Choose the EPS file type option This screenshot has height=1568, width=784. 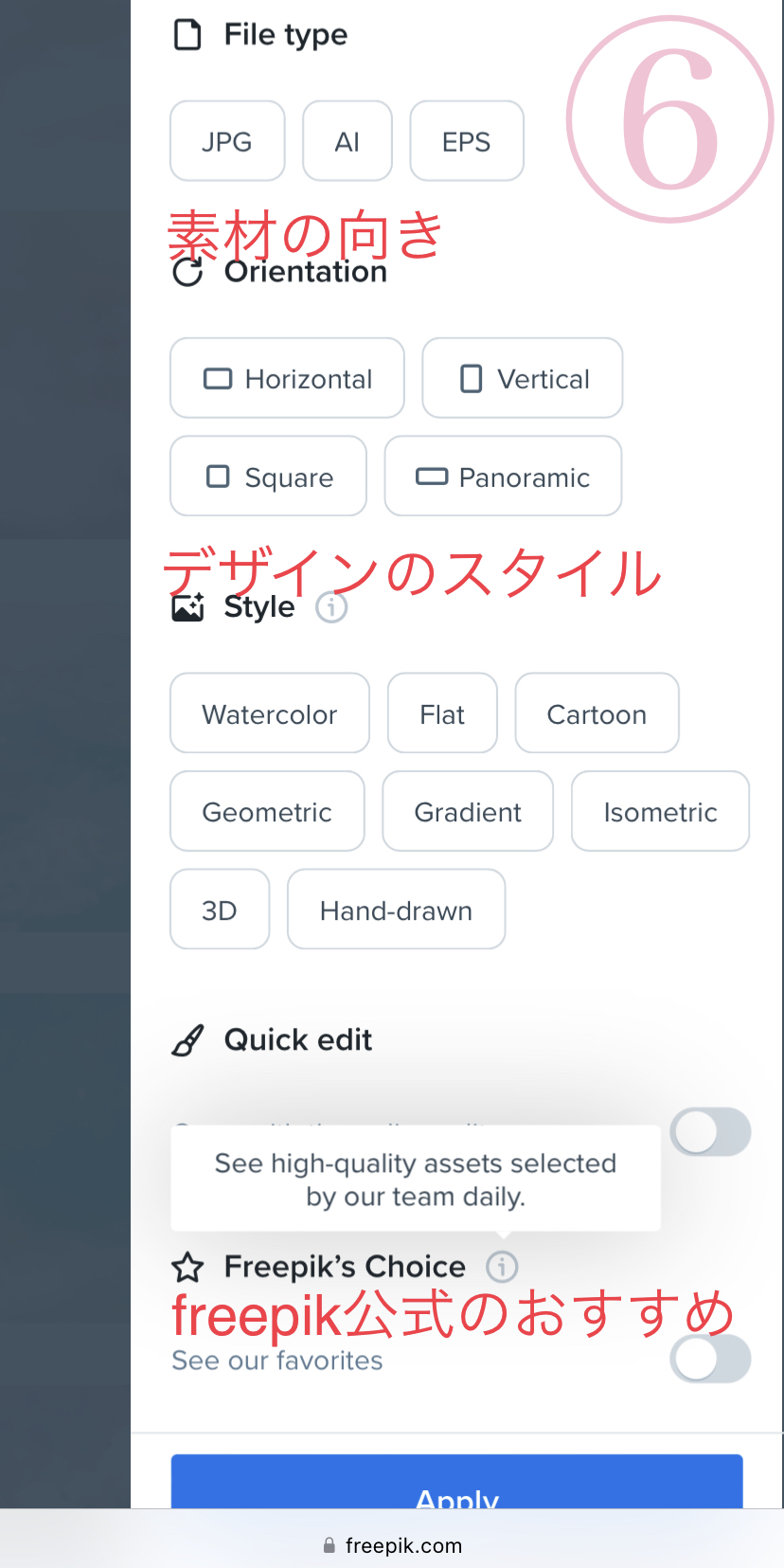(466, 141)
